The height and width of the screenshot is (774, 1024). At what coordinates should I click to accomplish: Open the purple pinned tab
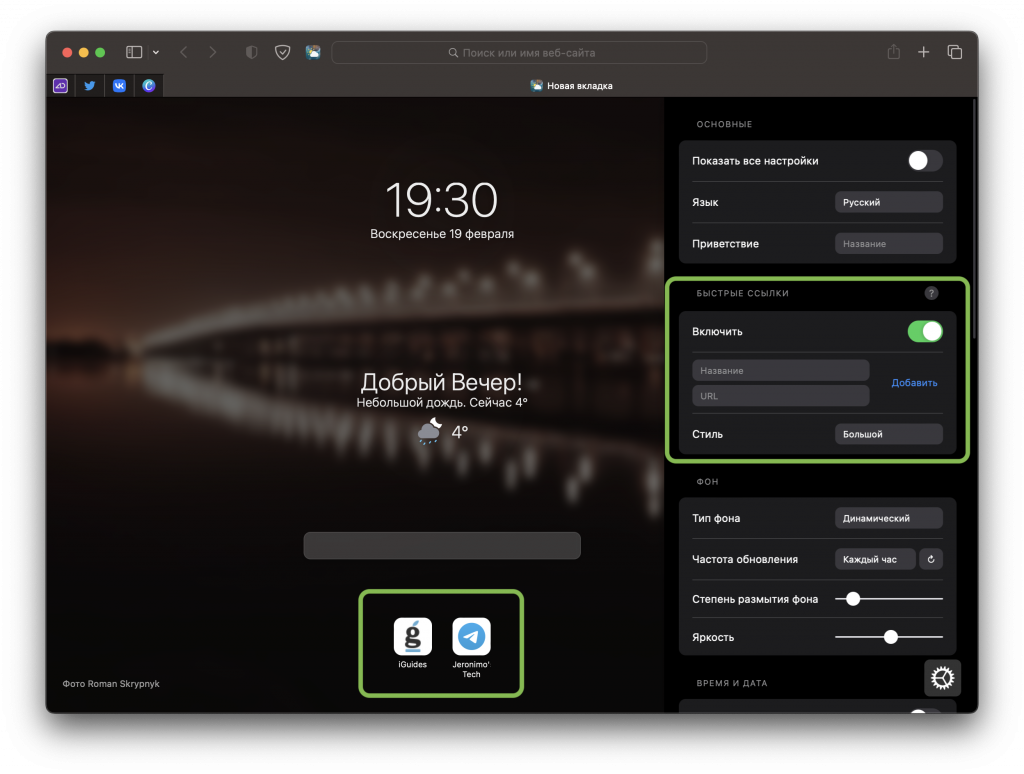(x=61, y=86)
